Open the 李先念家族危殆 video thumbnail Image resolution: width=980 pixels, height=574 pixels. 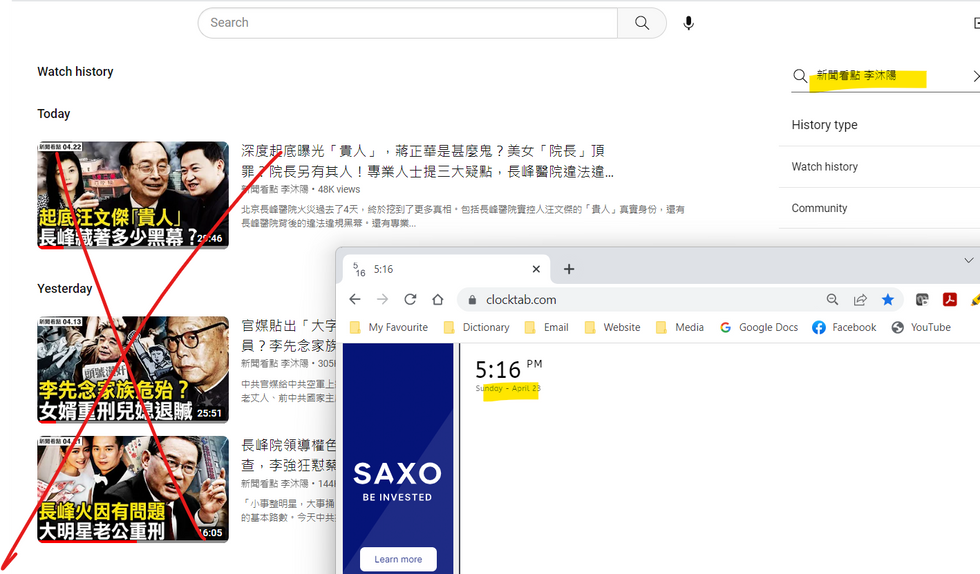coord(132,370)
